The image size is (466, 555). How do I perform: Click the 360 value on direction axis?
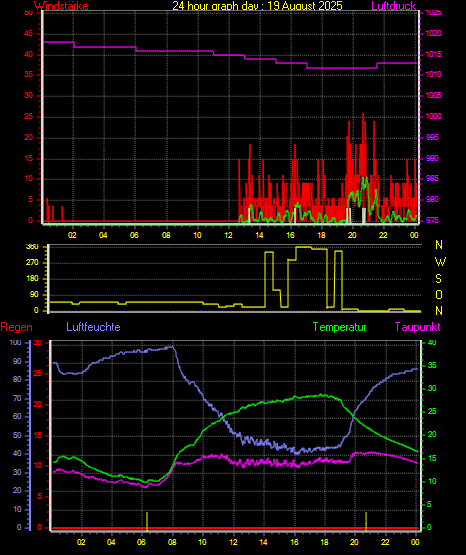pos(32,247)
